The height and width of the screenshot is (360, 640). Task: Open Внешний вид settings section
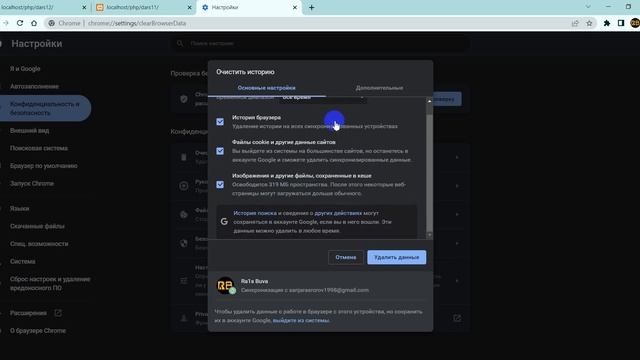pos(29,131)
